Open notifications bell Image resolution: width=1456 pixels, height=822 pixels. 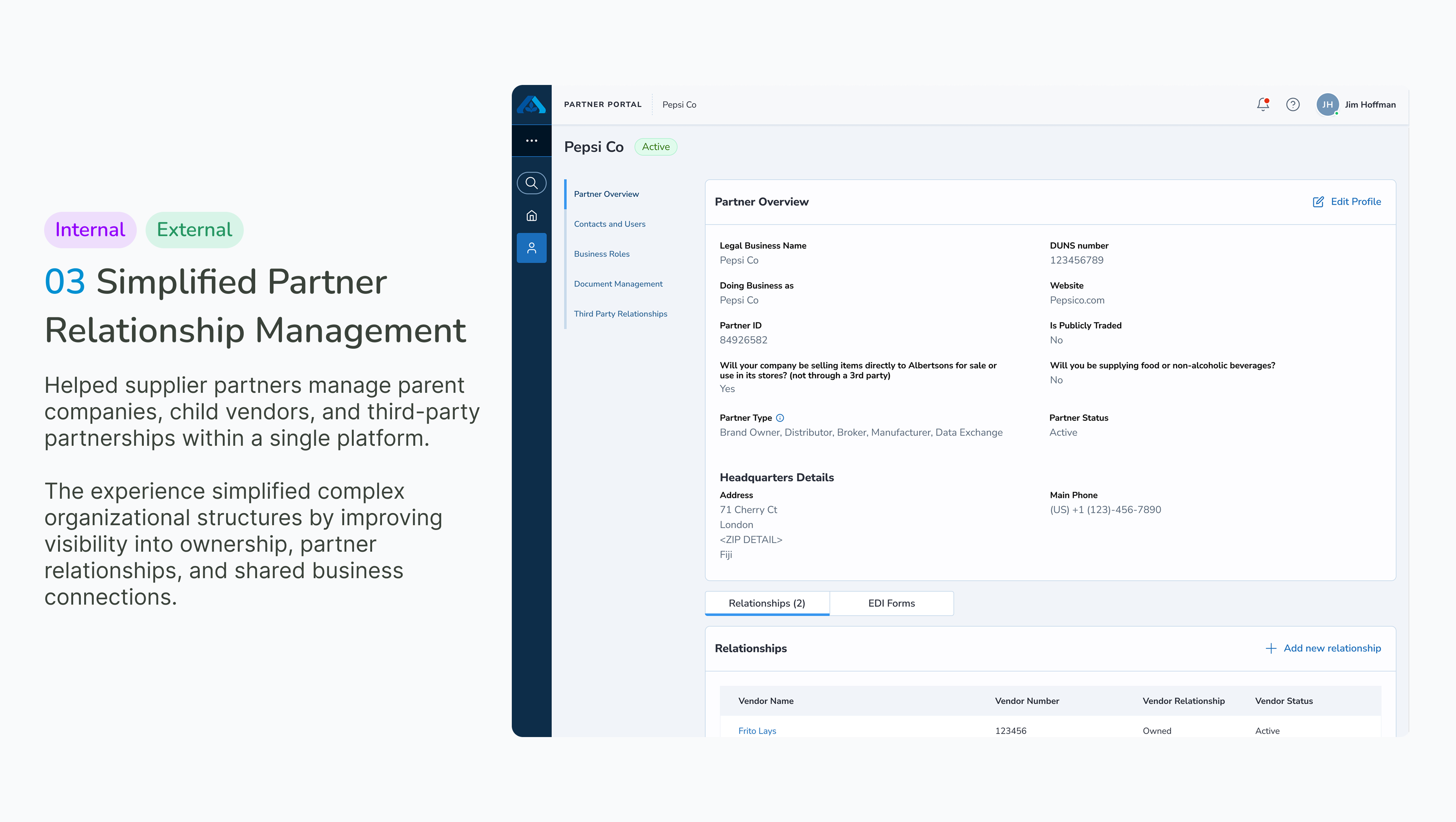pos(1263,104)
